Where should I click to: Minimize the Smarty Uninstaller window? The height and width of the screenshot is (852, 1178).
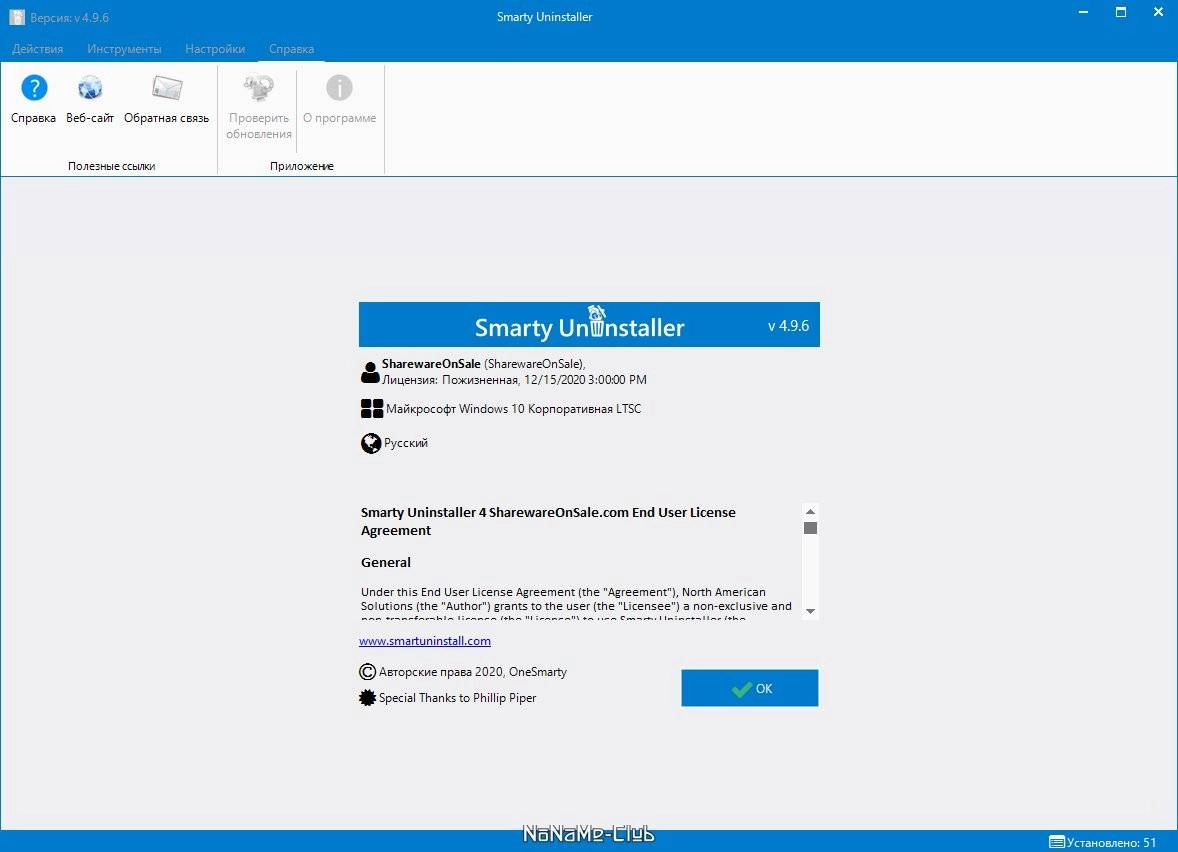(1083, 13)
